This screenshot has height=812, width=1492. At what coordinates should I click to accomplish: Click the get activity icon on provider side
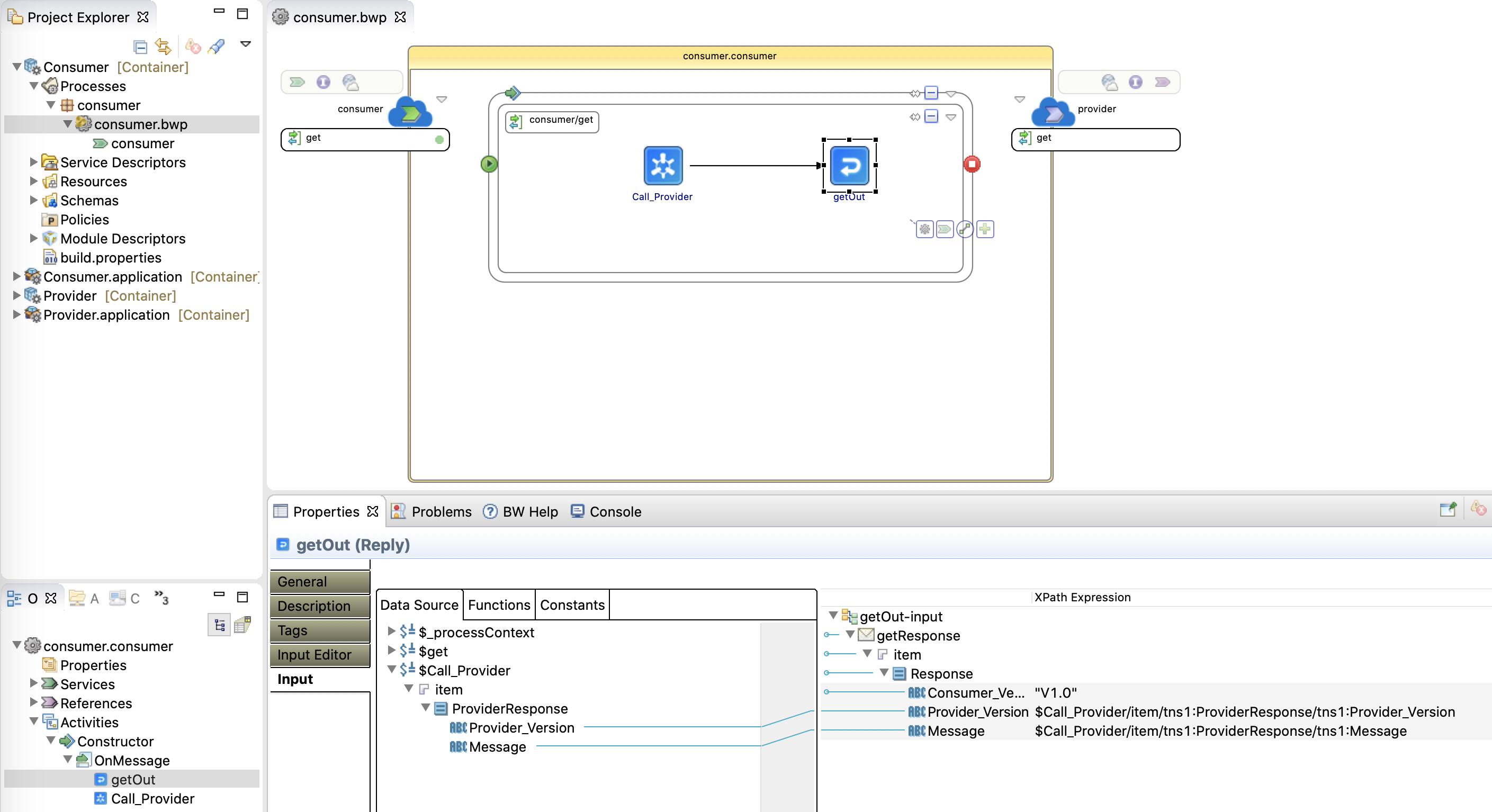[1025, 137]
